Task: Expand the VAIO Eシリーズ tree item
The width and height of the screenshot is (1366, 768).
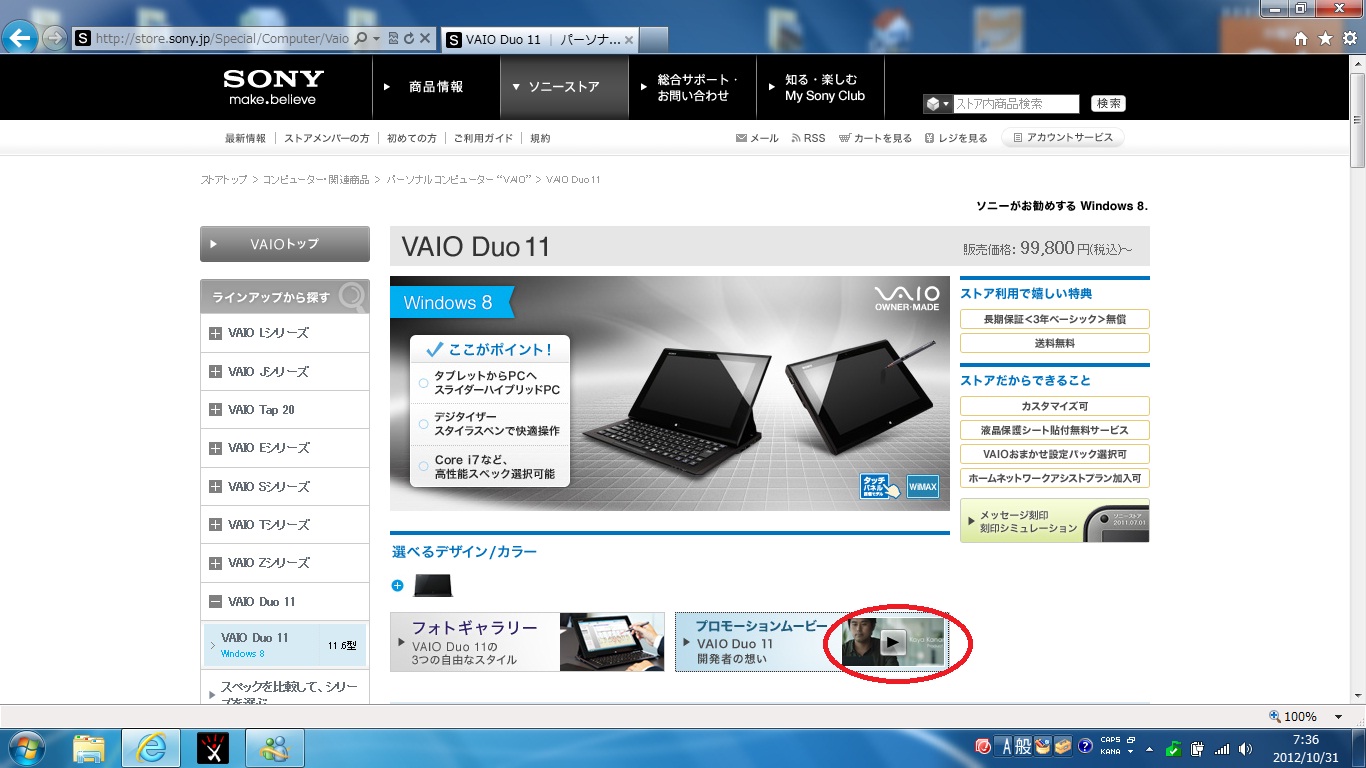Action: click(215, 448)
